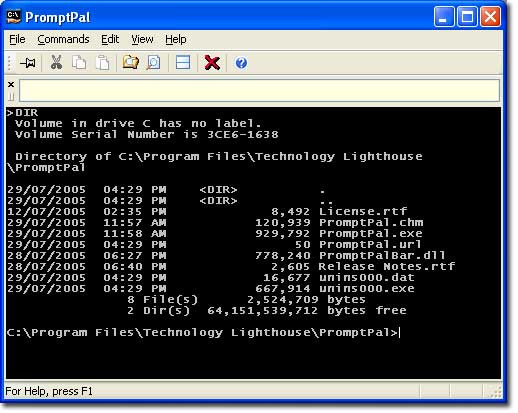Click the file size "929,792"
The height and width of the screenshot is (413, 518).
(x=283, y=233)
